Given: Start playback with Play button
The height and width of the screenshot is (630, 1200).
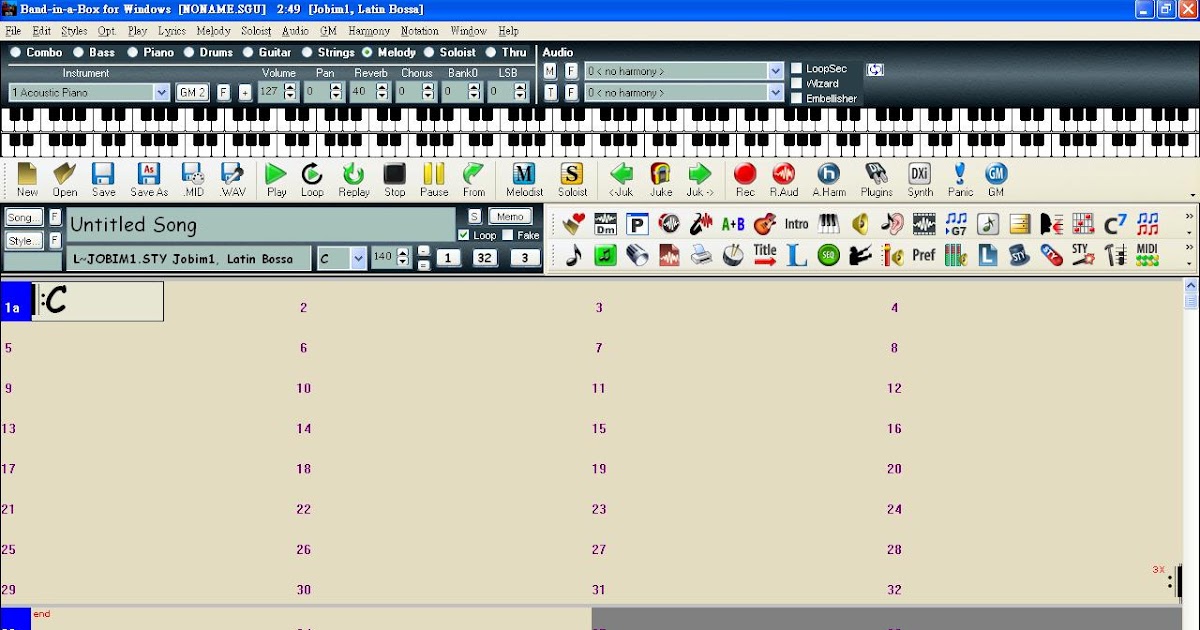Looking at the screenshot, I should pos(276,179).
